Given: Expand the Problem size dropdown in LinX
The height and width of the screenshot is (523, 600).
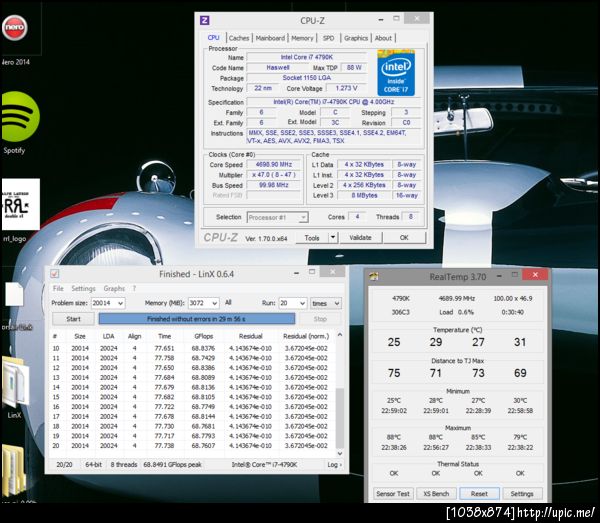Looking at the screenshot, I should pyautogui.click(x=121, y=303).
